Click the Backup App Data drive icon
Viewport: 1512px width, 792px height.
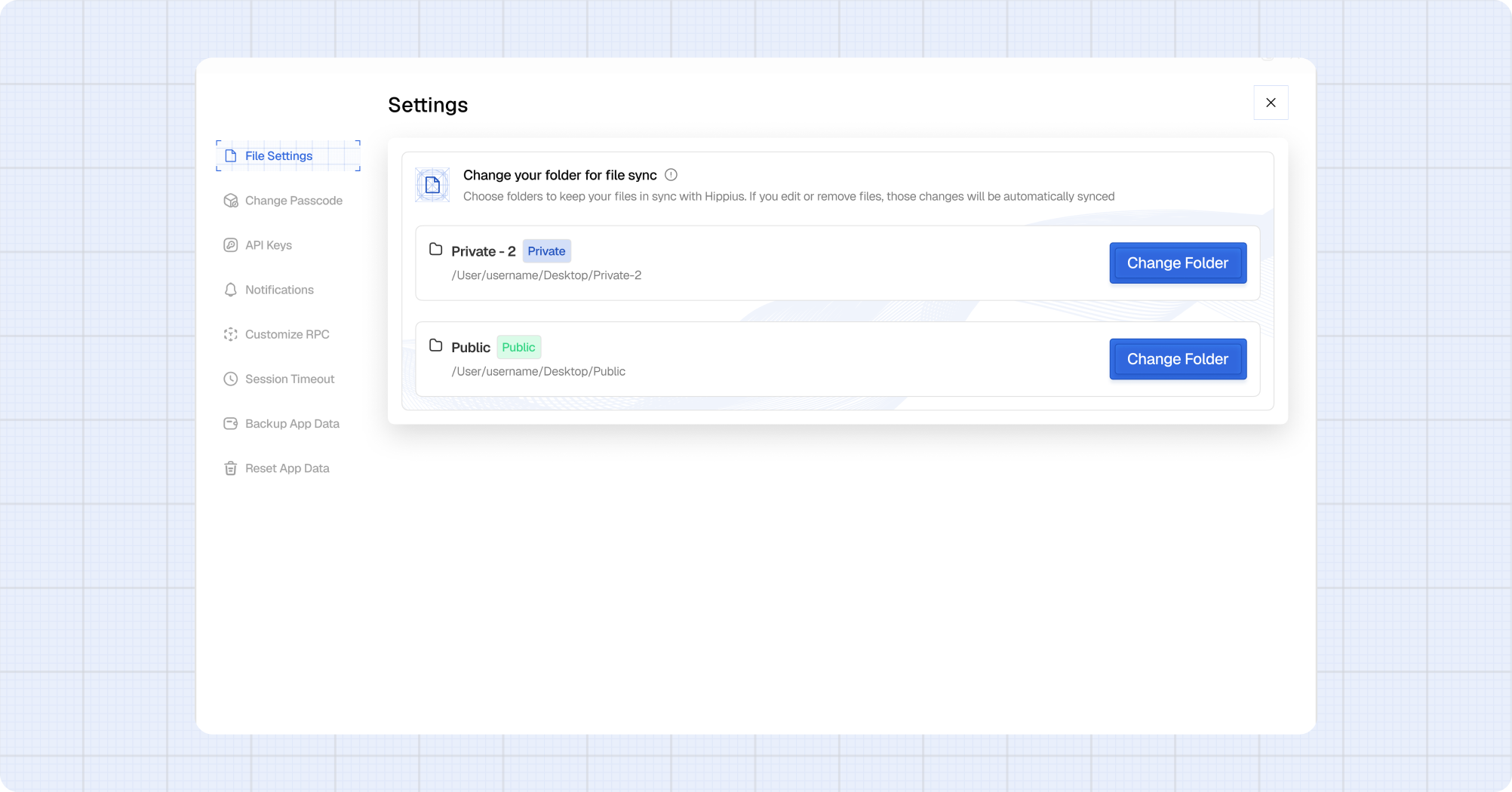coord(231,424)
